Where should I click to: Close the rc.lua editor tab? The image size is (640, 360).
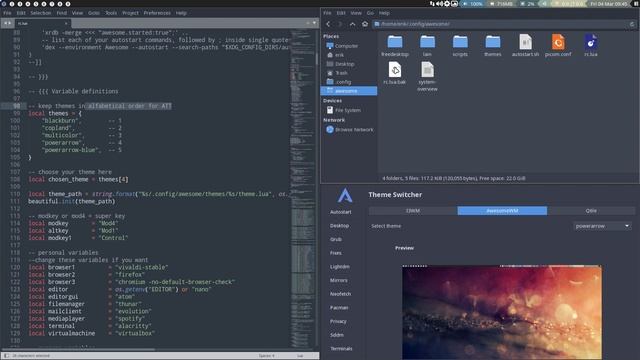(66, 23)
